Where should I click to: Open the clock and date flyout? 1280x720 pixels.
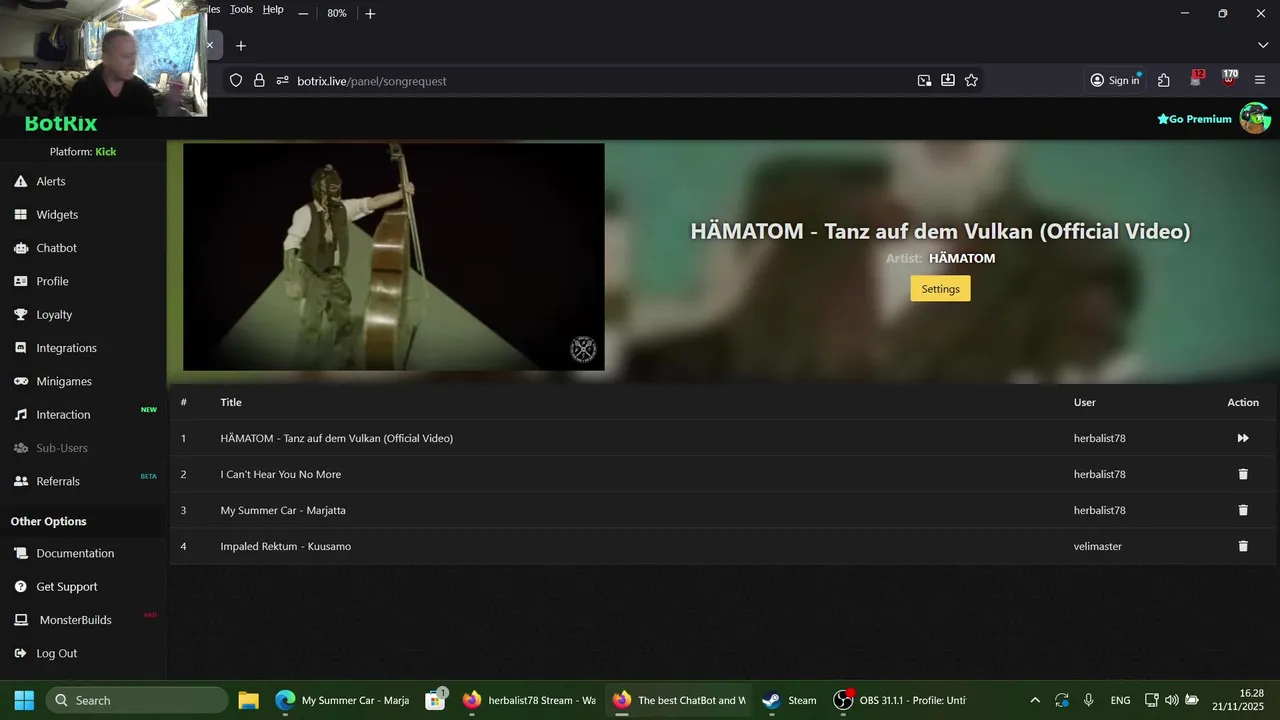[x=1238, y=700]
